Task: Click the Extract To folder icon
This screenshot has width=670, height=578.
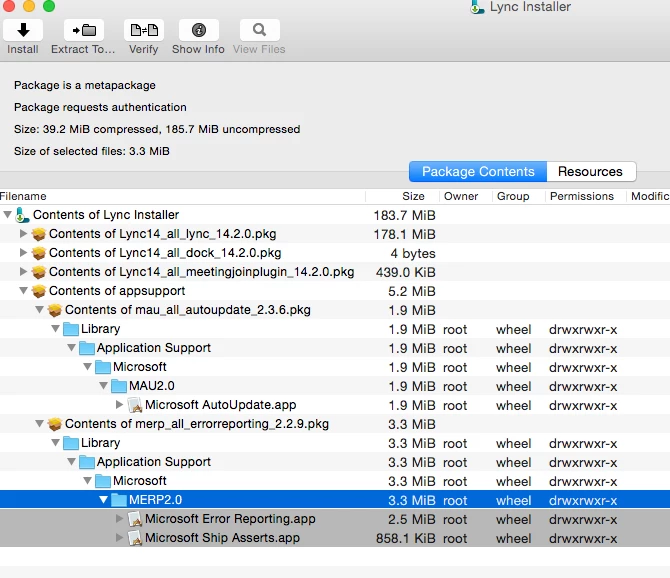Action: point(83,30)
